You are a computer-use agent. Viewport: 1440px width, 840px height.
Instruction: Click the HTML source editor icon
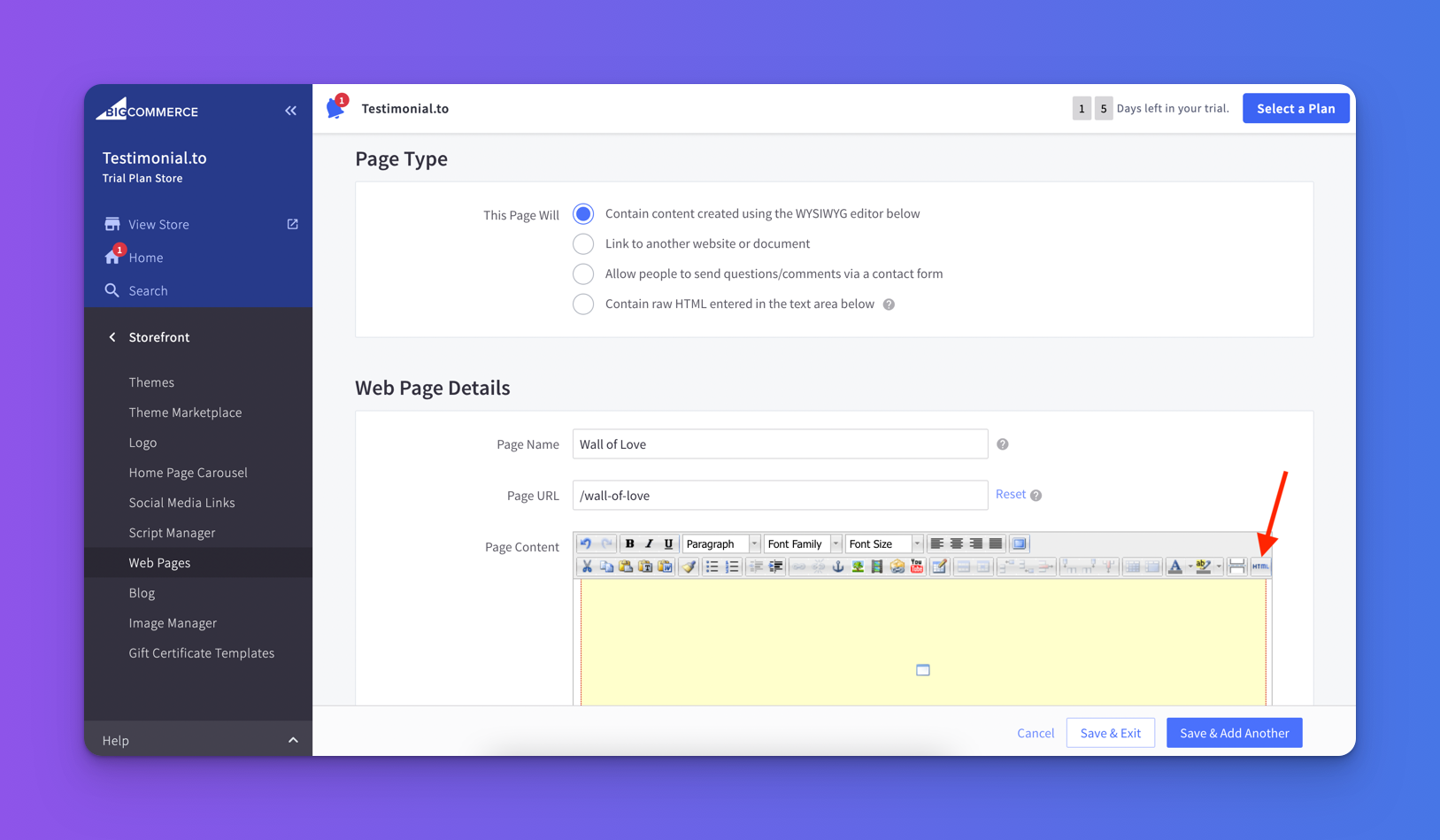(1260, 566)
